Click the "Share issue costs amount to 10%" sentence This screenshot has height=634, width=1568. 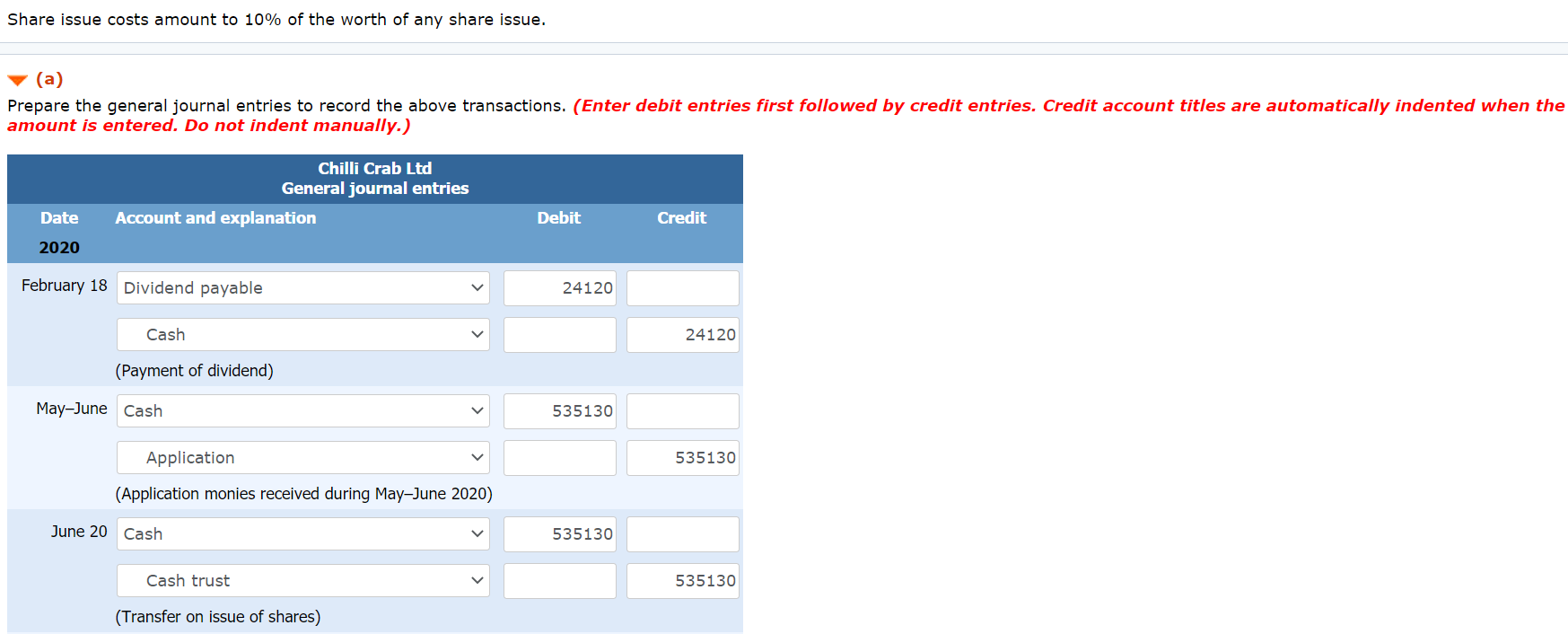click(276, 19)
